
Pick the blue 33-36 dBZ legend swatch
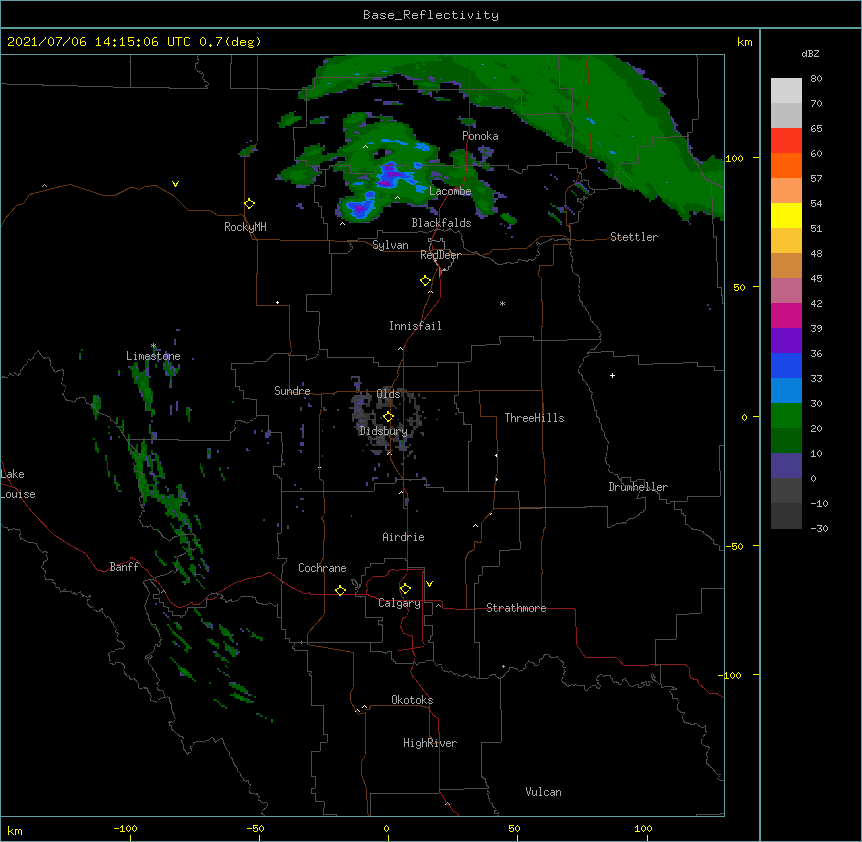[x=786, y=365]
